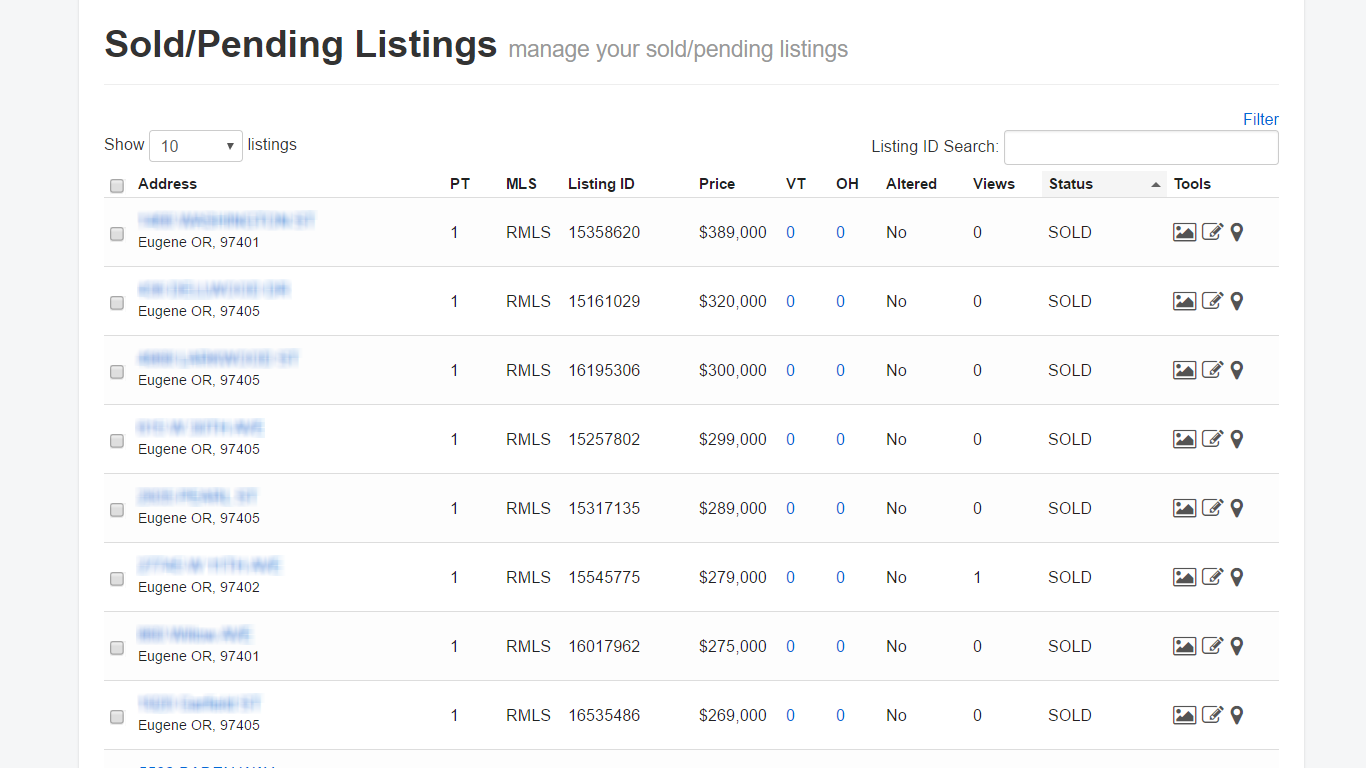Open VT count link for listing 15358620

click(x=790, y=232)
